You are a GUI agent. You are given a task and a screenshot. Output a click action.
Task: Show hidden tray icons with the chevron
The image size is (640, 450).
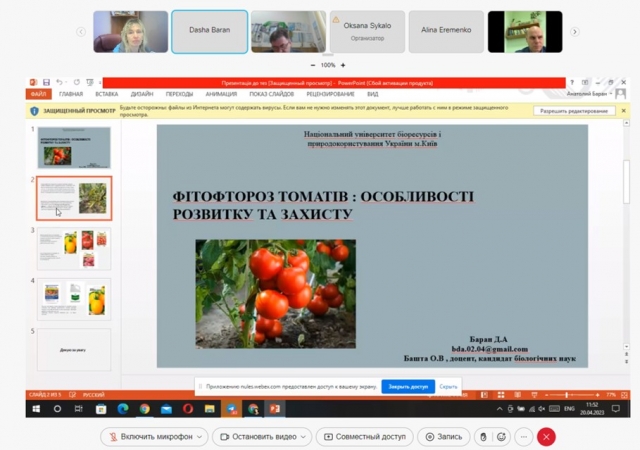click(x=499, y=409)
